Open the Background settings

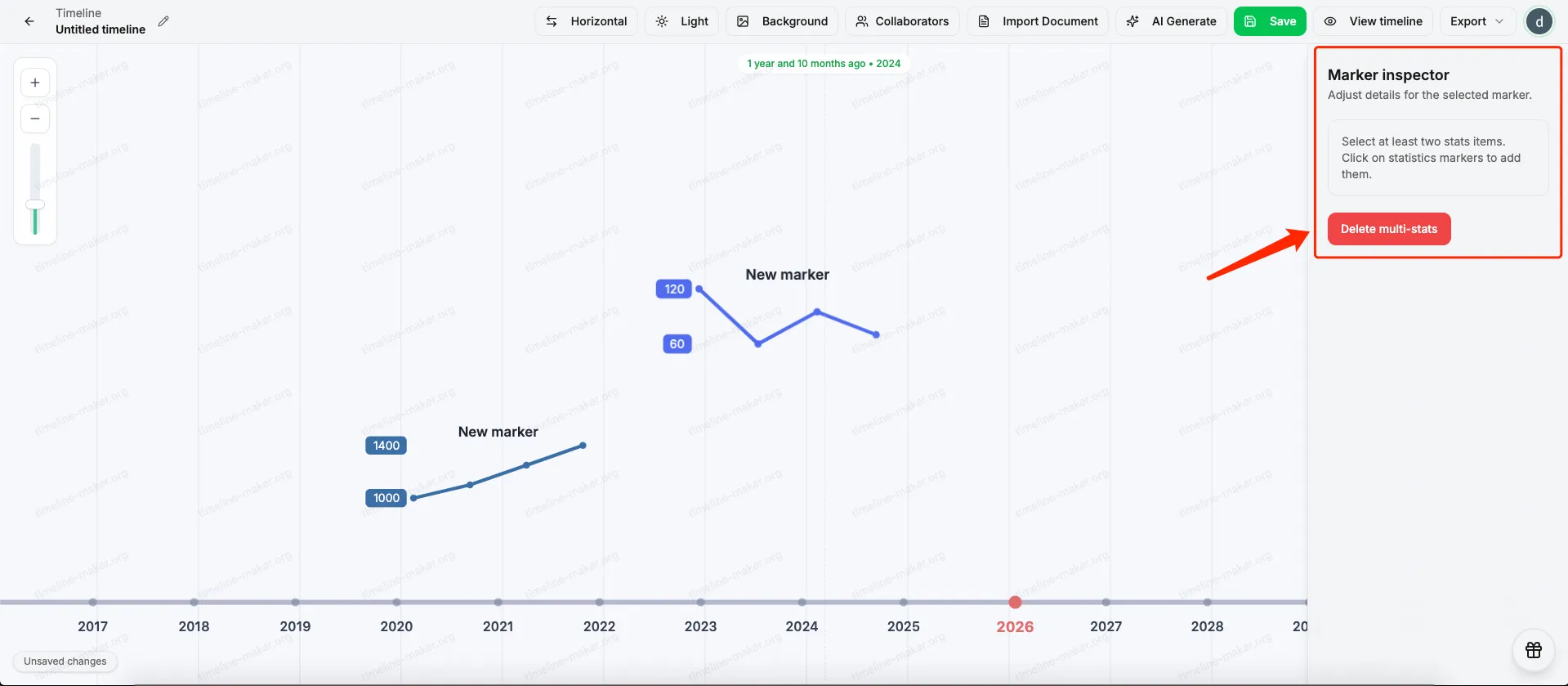(x=782, y=21)
